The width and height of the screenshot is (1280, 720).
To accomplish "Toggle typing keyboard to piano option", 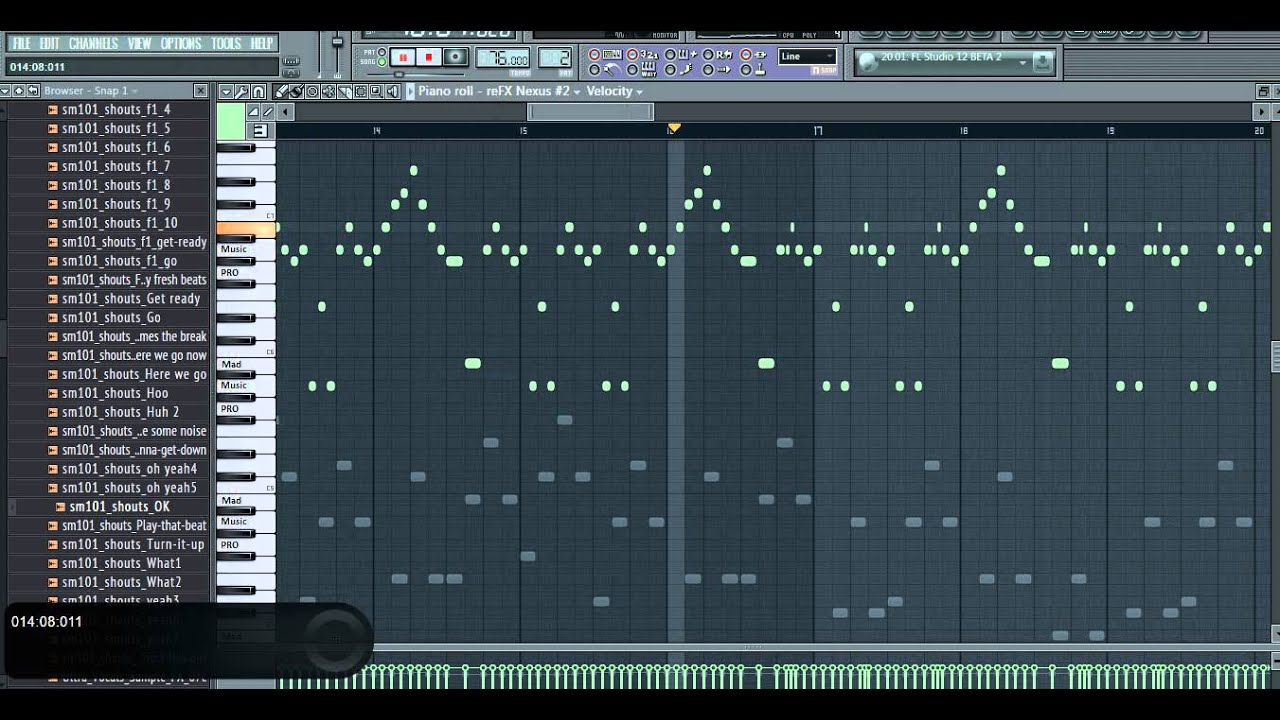I will [595, 55].
